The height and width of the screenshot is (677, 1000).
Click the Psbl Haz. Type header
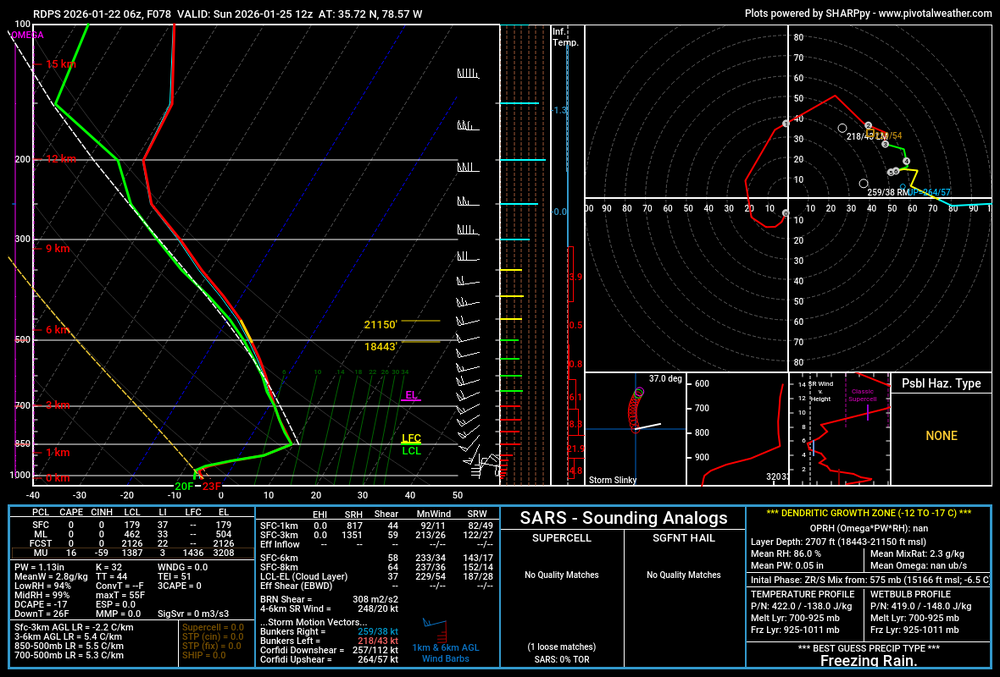pos(941,384)
